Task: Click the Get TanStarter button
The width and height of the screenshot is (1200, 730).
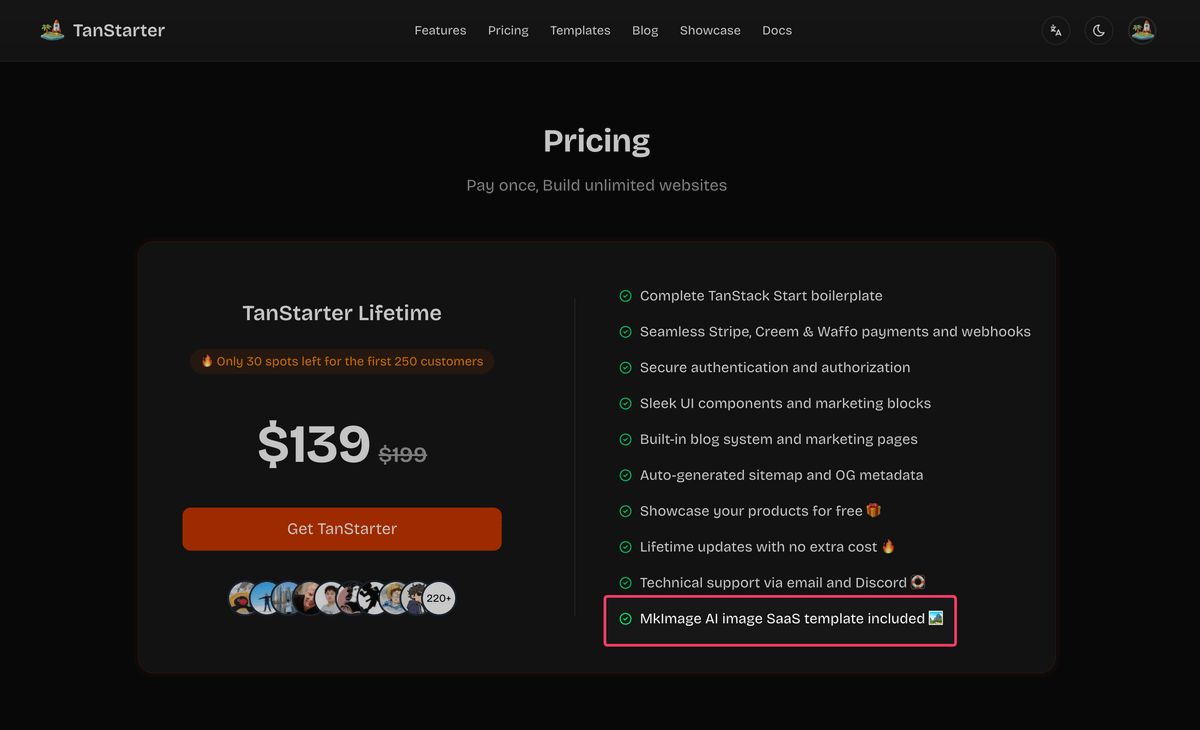Action: tap(342, 529)
